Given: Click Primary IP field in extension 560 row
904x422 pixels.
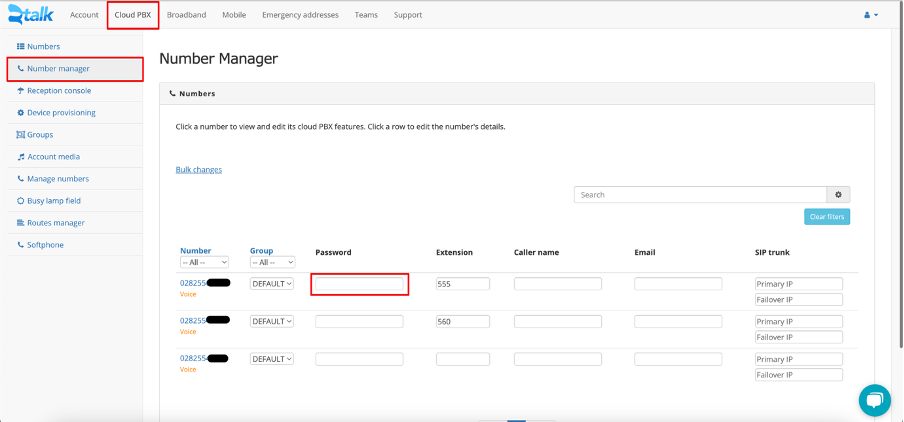Looking at the screenshot, I should (x=799, y=321).
